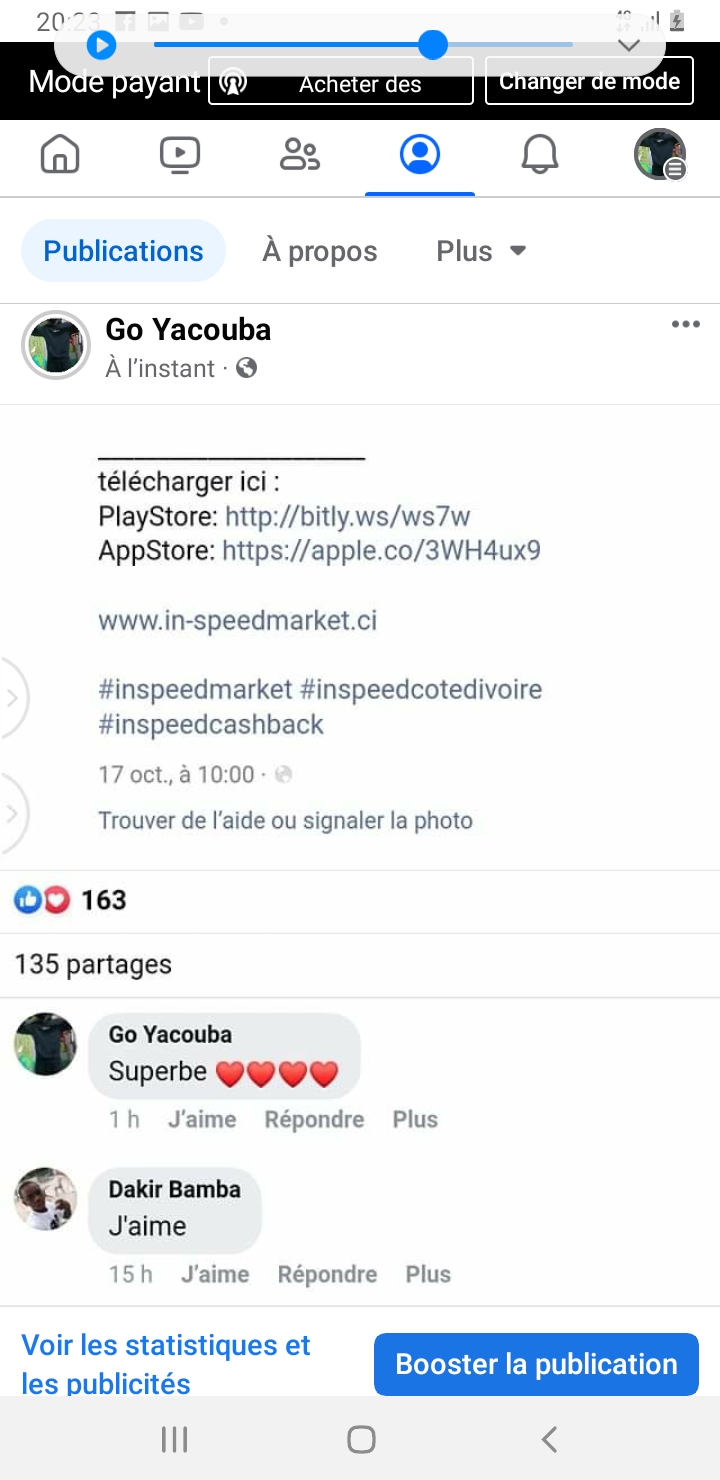The height and width of the screenshot is (1480, 720).
Task: Switch to the À propos tab
Action: click(x=320, y=251)
